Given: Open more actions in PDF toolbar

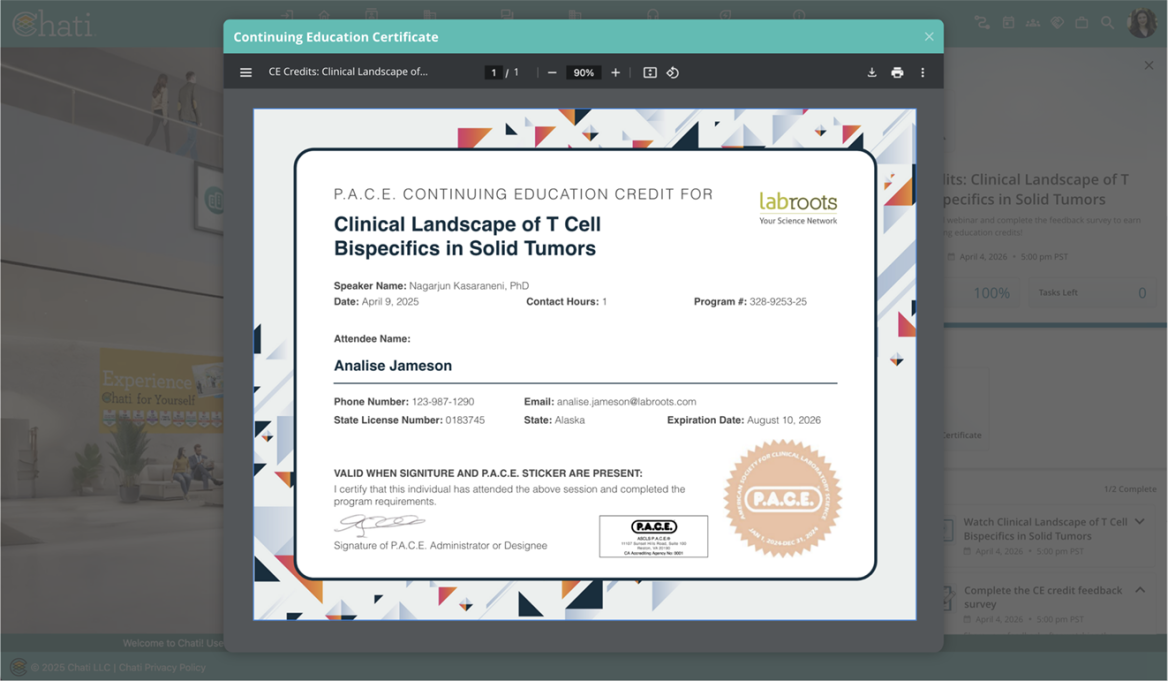Looking at the screenshot, I should click(922, 72).
